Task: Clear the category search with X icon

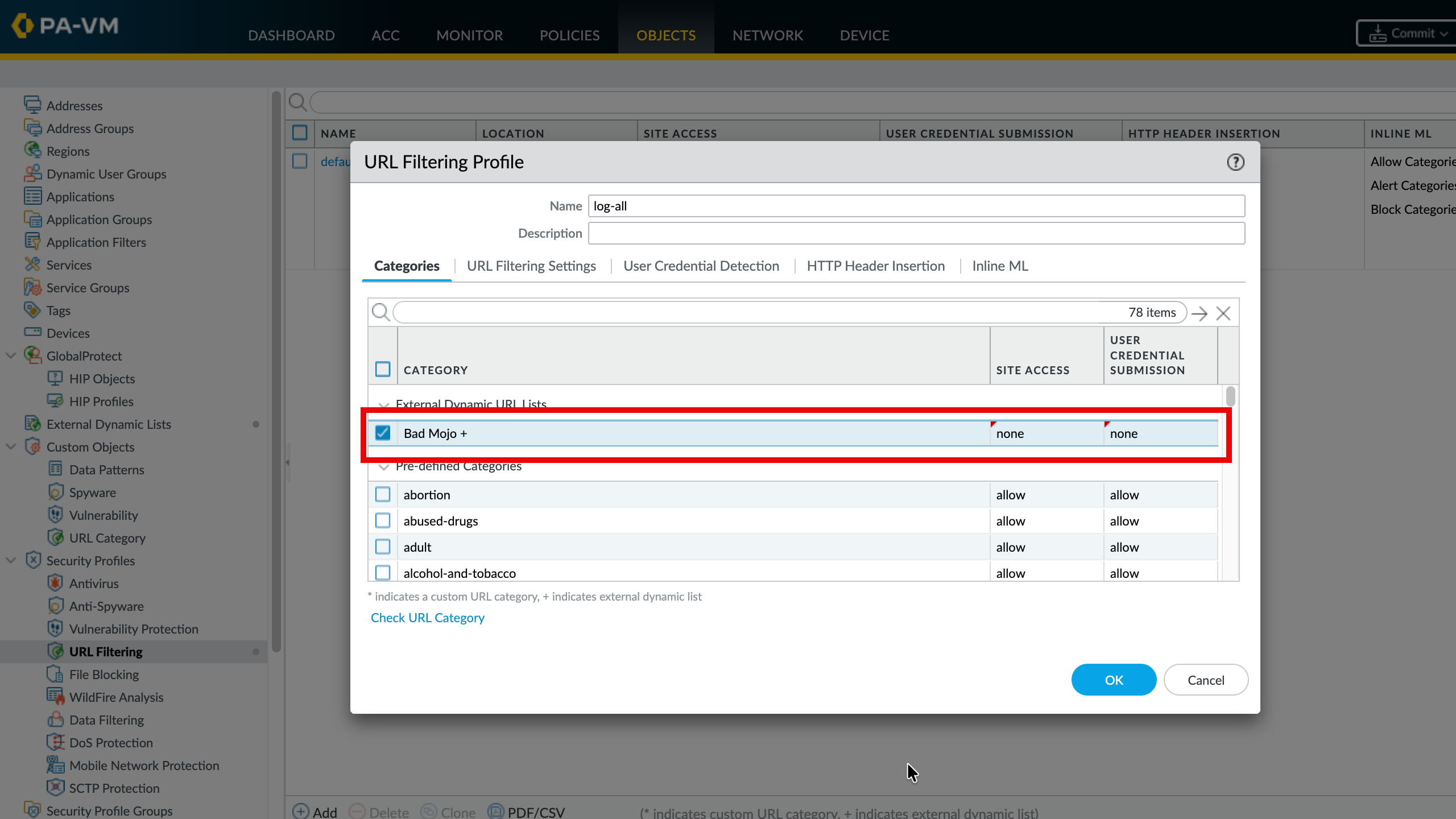Action: [1223, 313]
